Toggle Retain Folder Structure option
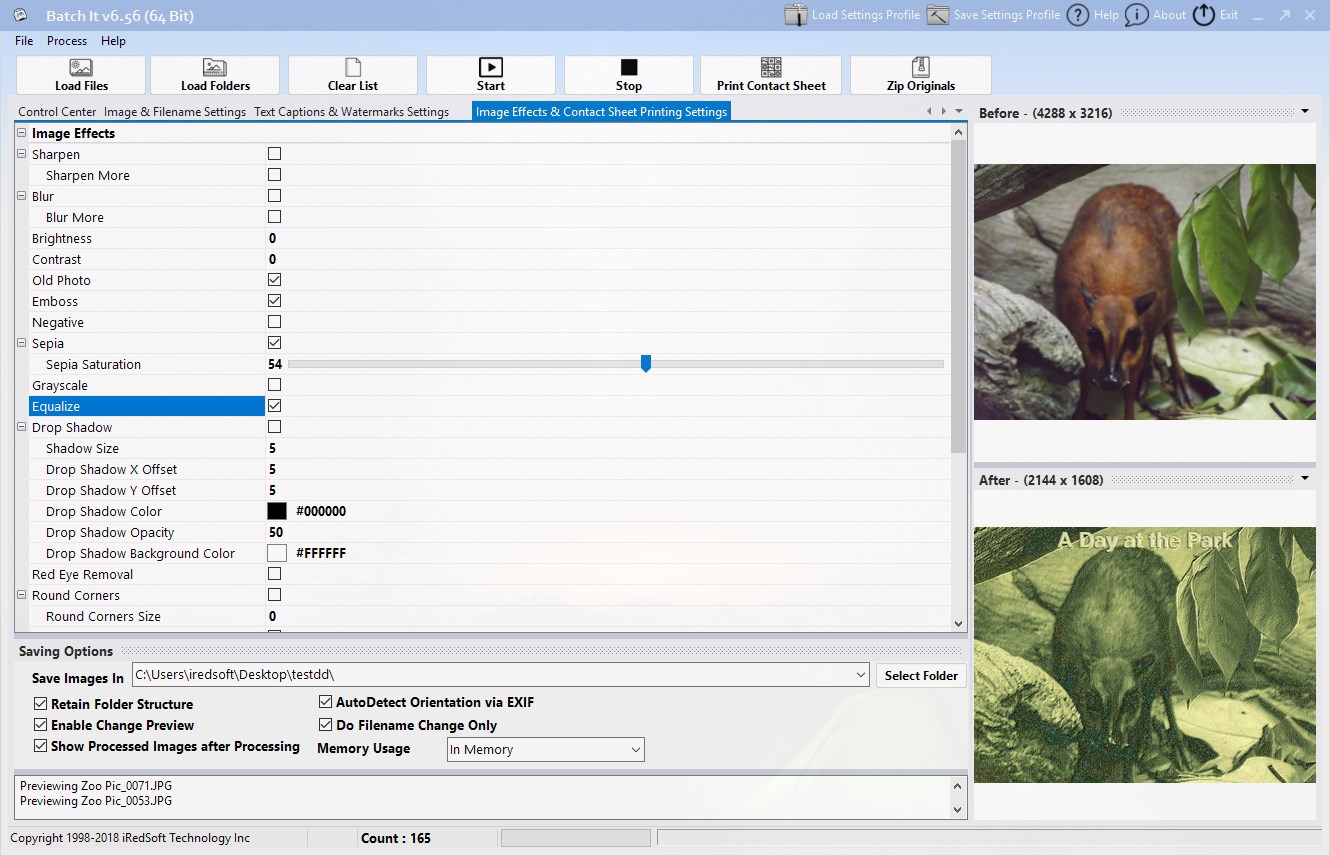The width and height of the screenshot is (1330, 856). [x=41, y=704]
